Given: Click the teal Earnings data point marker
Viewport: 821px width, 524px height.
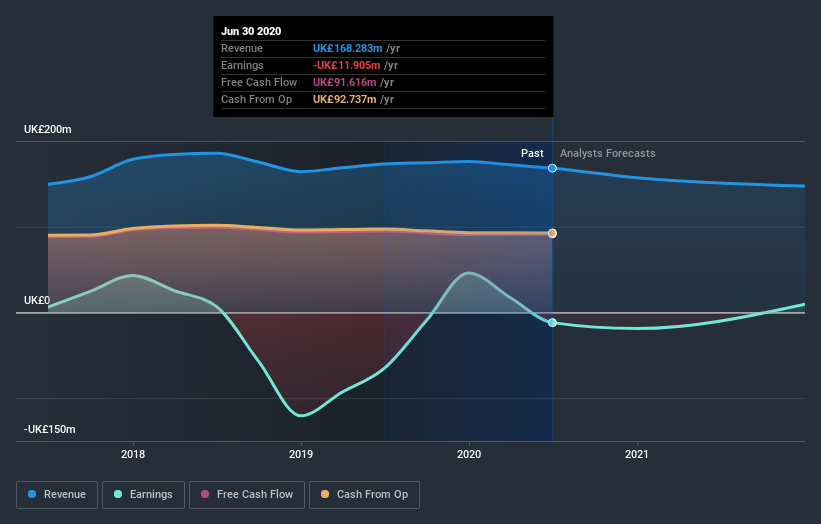Looking at the screenshot, I should pos(552,322).
